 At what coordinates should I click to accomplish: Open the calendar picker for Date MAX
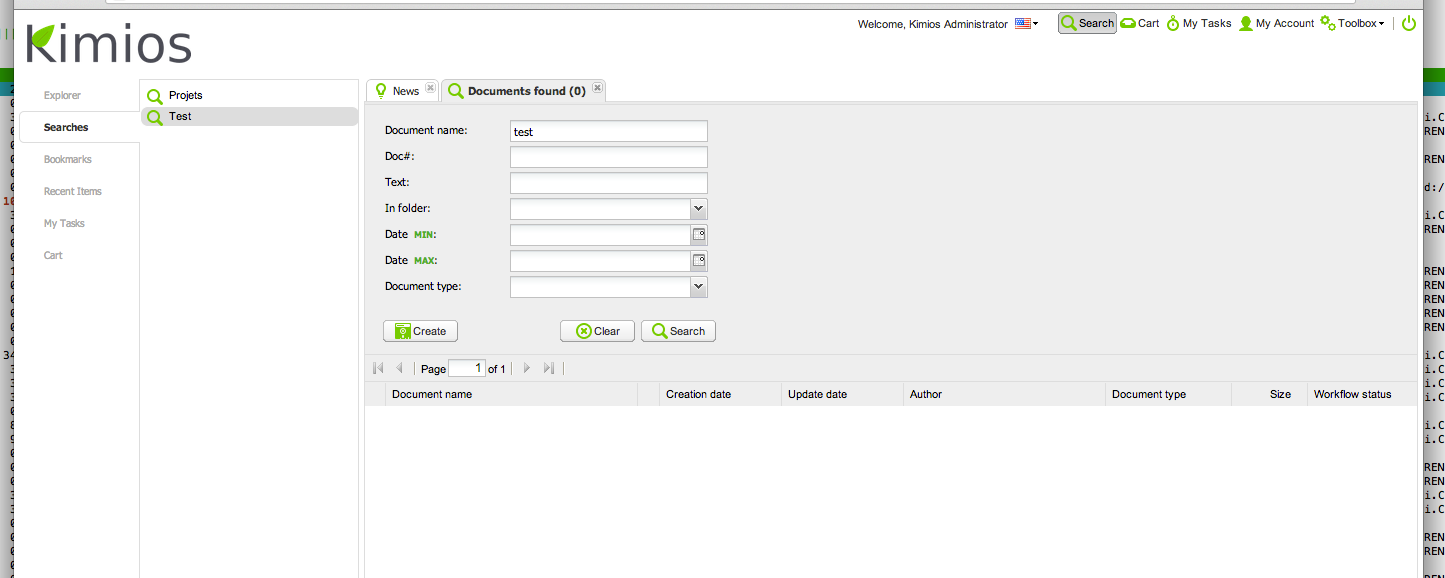point(700,260)
